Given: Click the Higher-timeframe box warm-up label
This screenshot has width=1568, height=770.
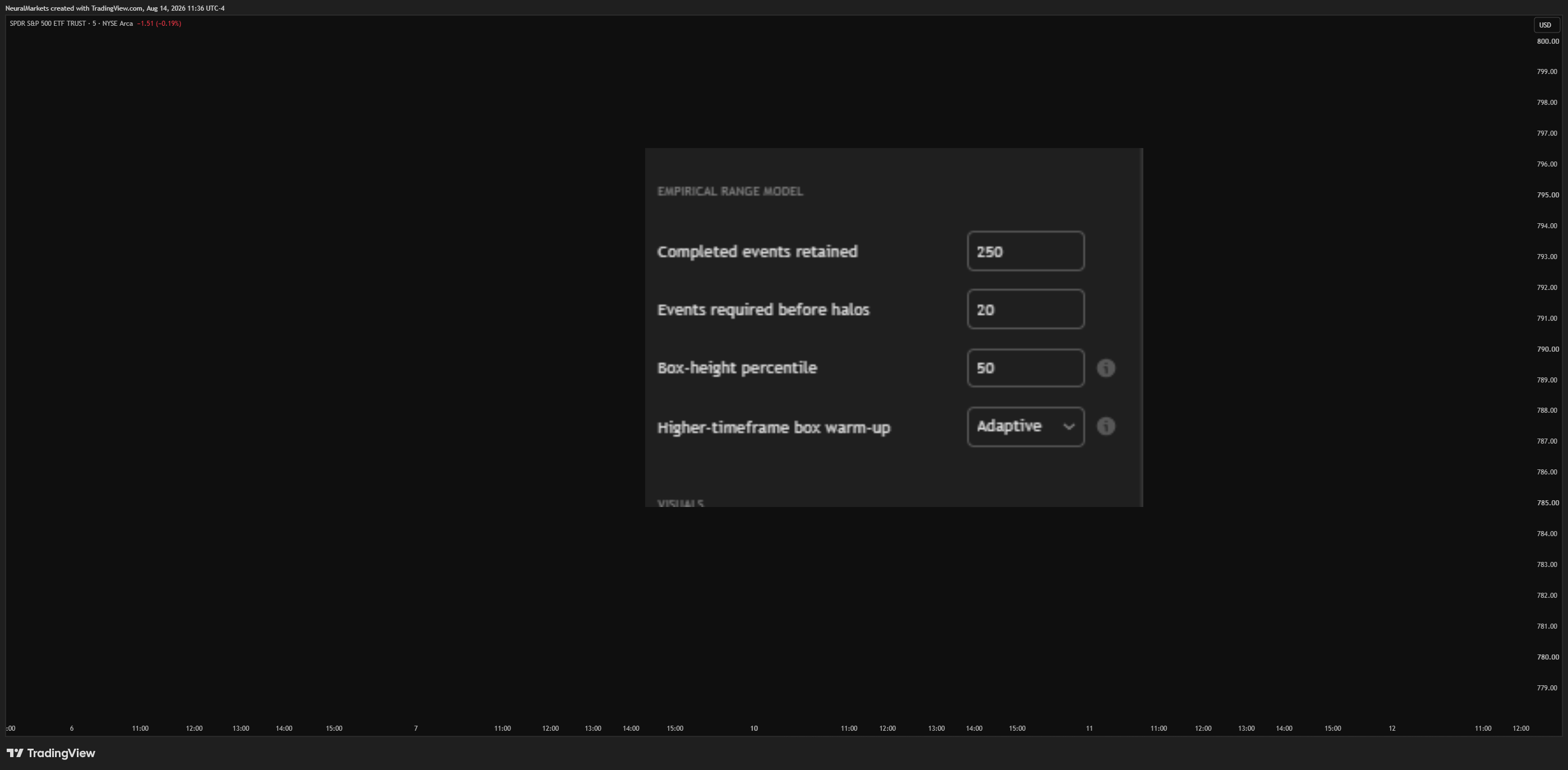Looking at the screenshot, I should point(774,427).
